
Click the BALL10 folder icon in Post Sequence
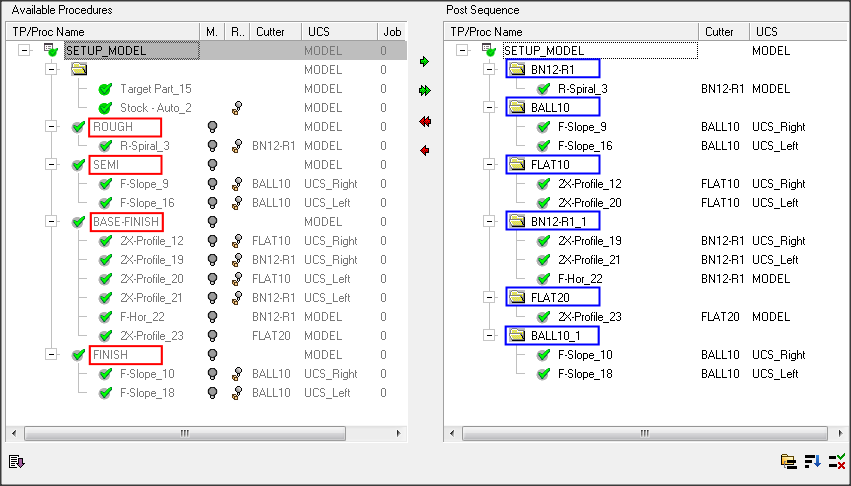[517, 107]
